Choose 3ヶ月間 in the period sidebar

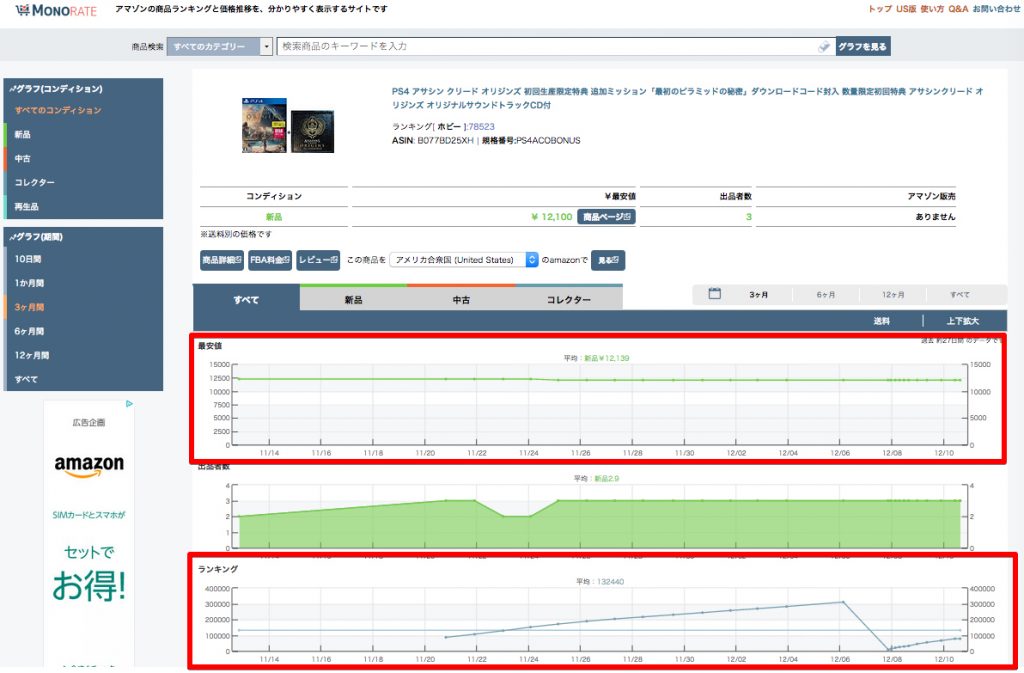tap(29, 307)
